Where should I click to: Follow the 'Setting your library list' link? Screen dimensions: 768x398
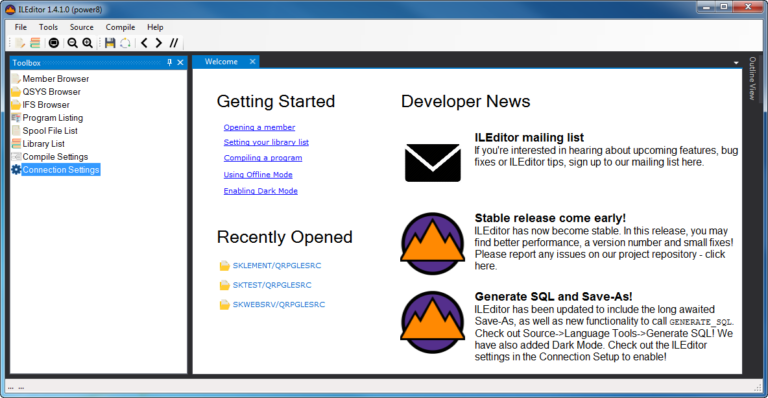(x=266, y=142)
